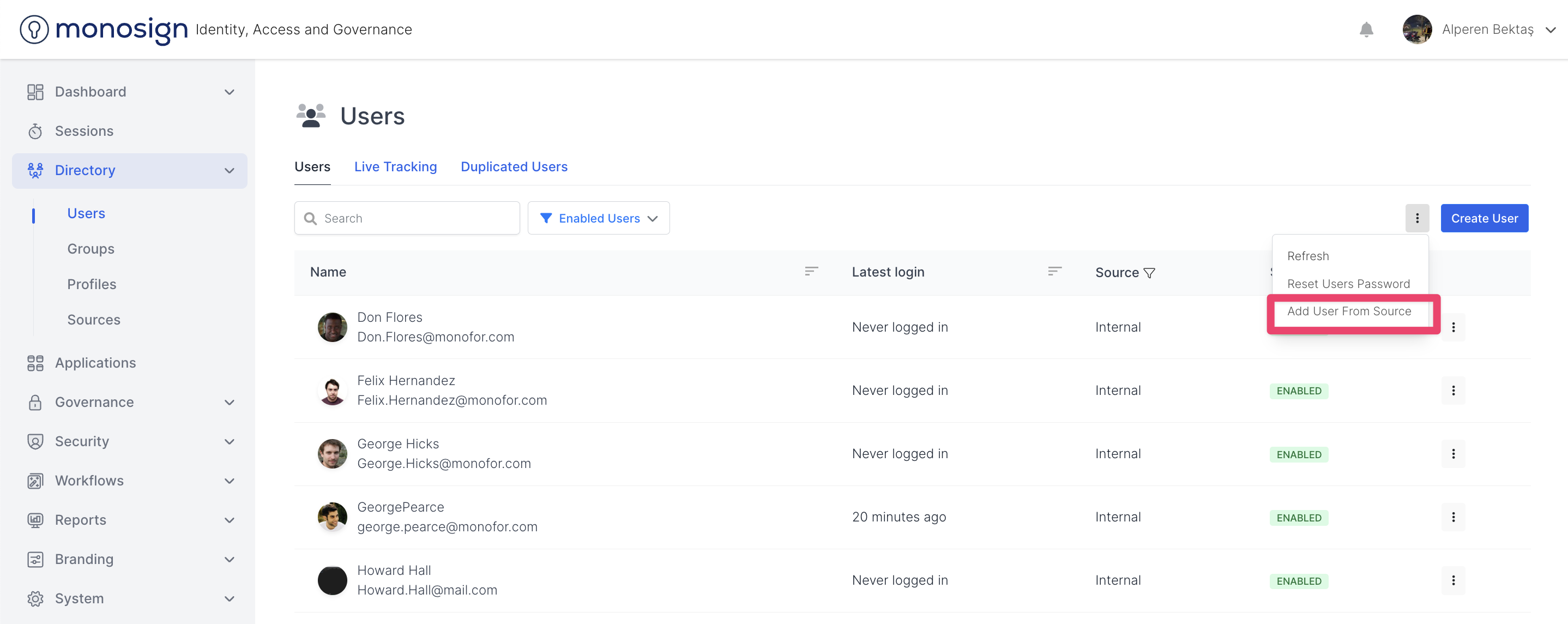1568x624 pixels.
Task: Click the Applications grid icon
Action: coord(35,363)
